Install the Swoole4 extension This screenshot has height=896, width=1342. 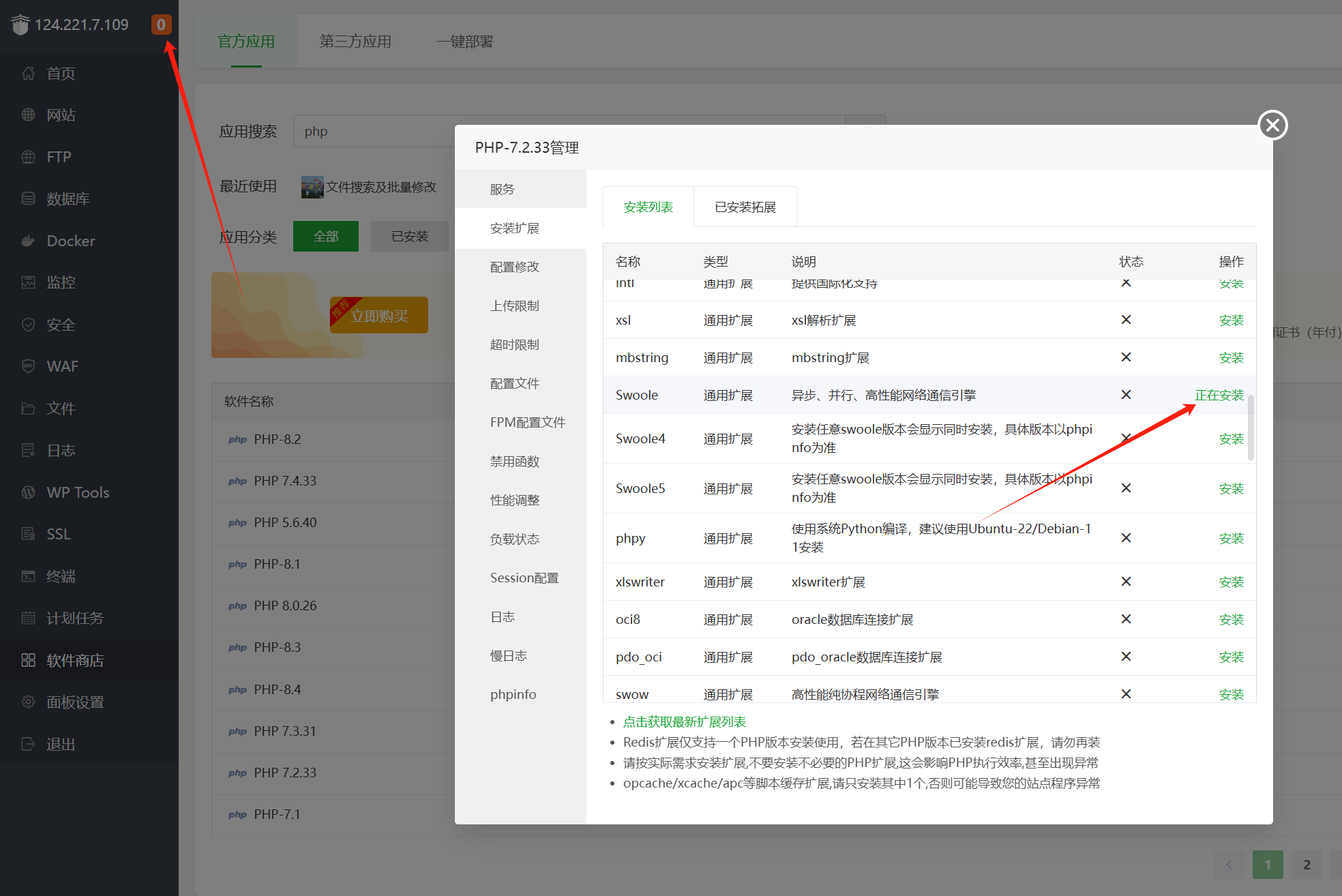point(1231,438)
